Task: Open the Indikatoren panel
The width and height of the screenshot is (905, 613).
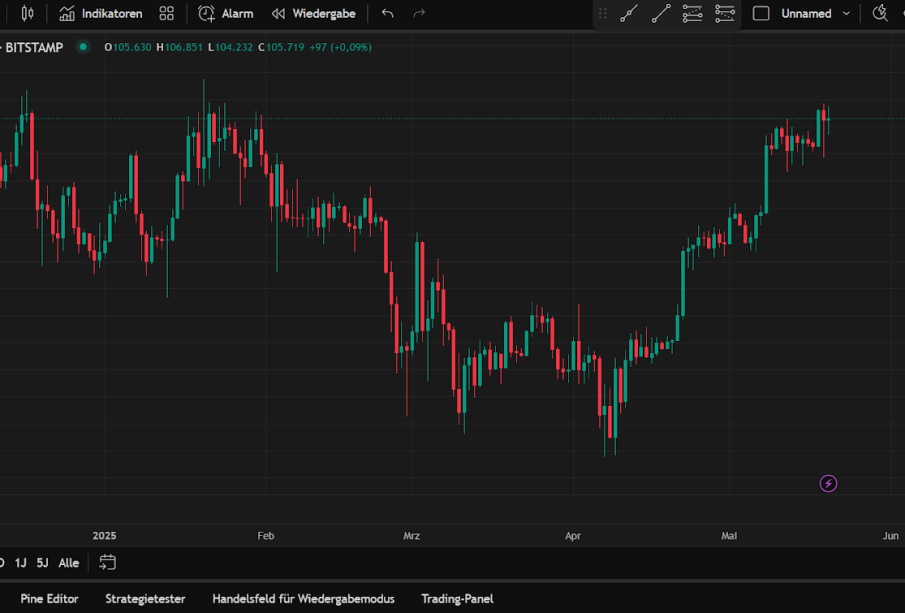Action: (x=100, y=14)
